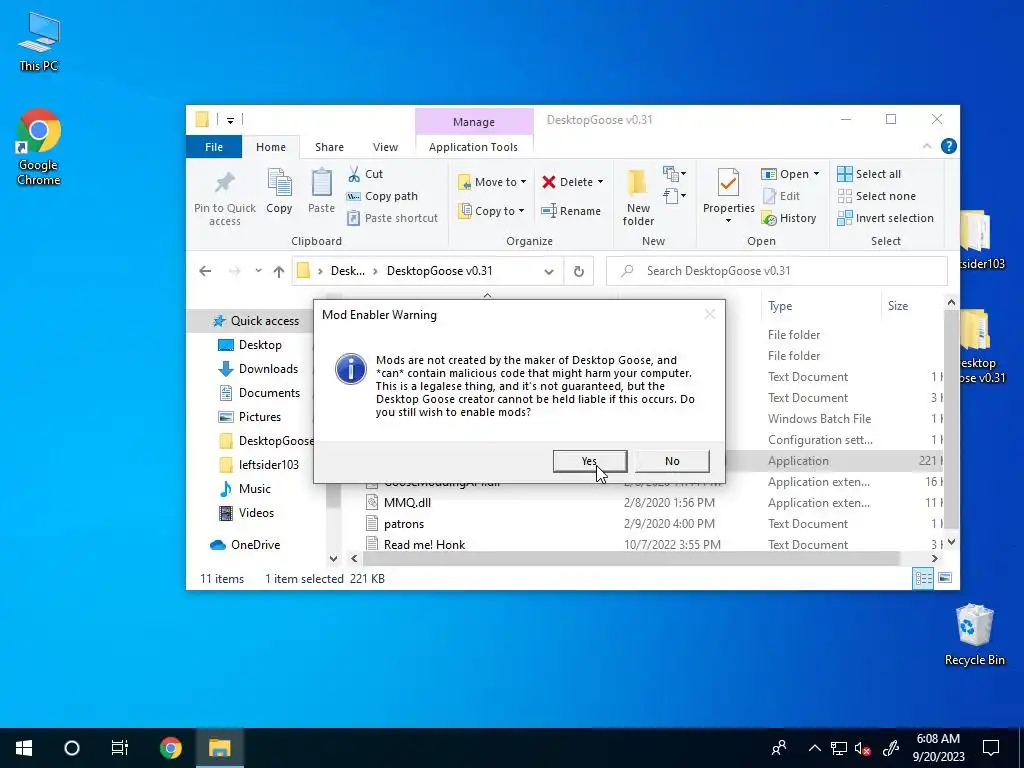Open the Easy access dropdown

coord(675,195)
